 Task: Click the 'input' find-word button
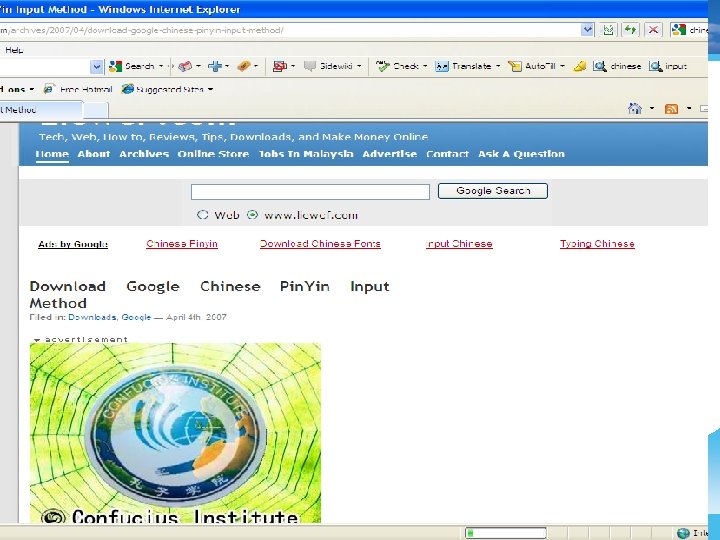[x=668, y=67]
